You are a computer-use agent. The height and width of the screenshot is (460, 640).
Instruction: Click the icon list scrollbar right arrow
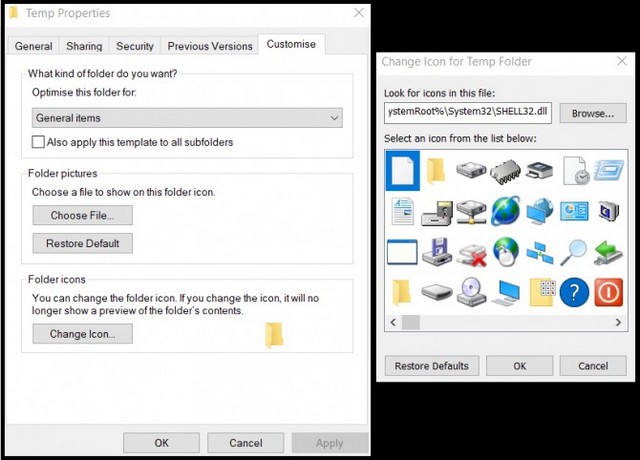tap(618, 322)
